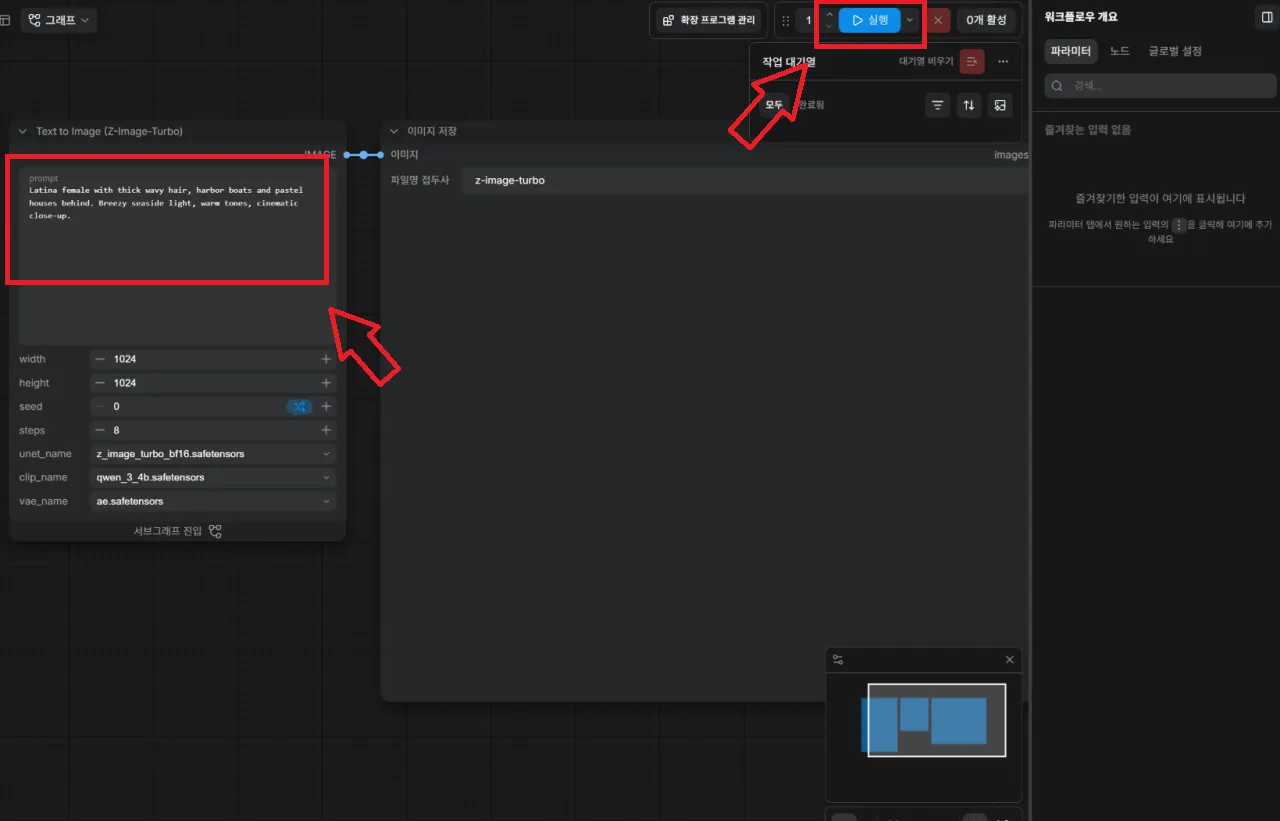
Task: Open the vae_name model dropdown
Action: click(x=214, y=501)
